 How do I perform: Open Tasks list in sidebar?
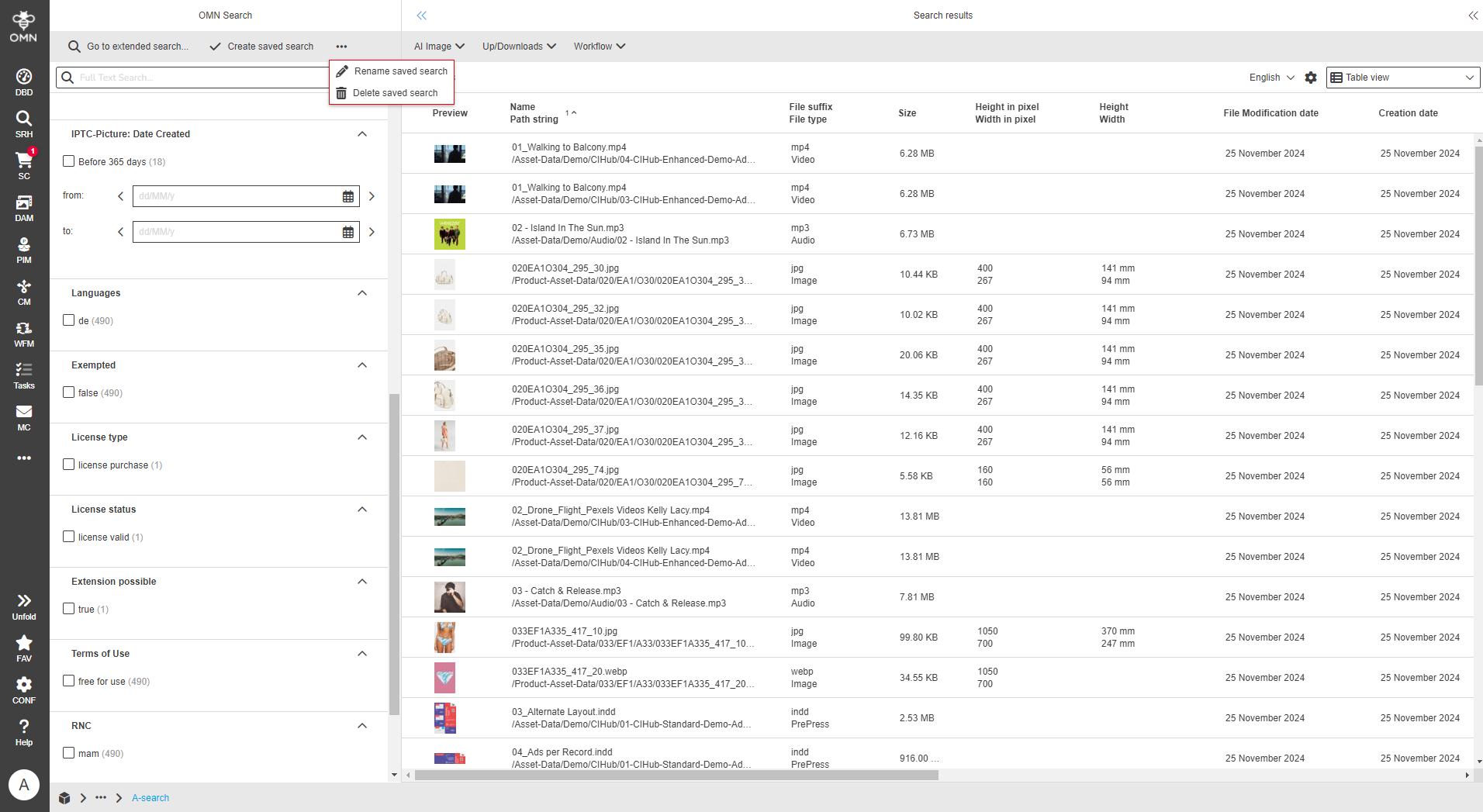click(24, 375)
